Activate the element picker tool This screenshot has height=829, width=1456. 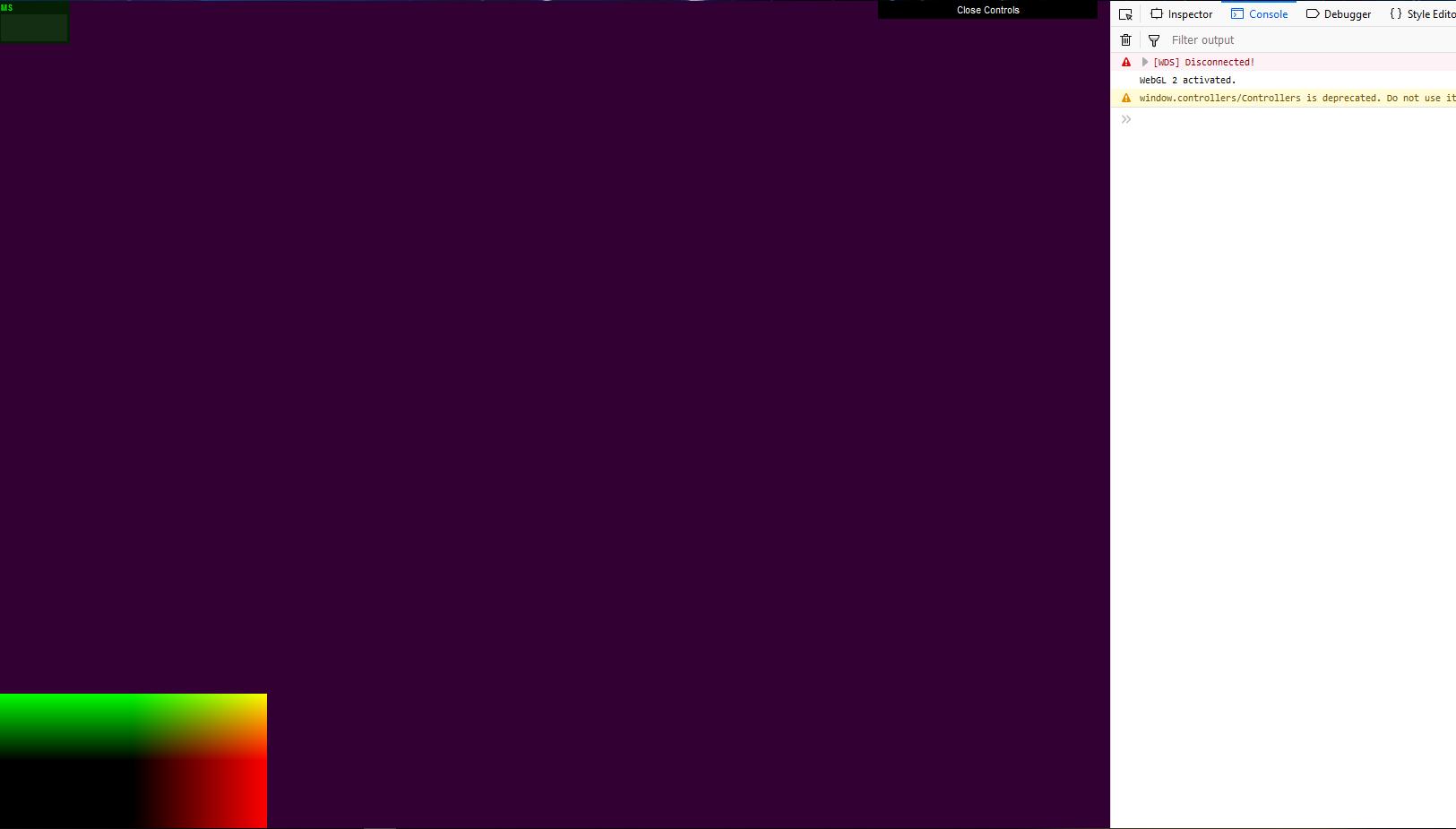1125,14
